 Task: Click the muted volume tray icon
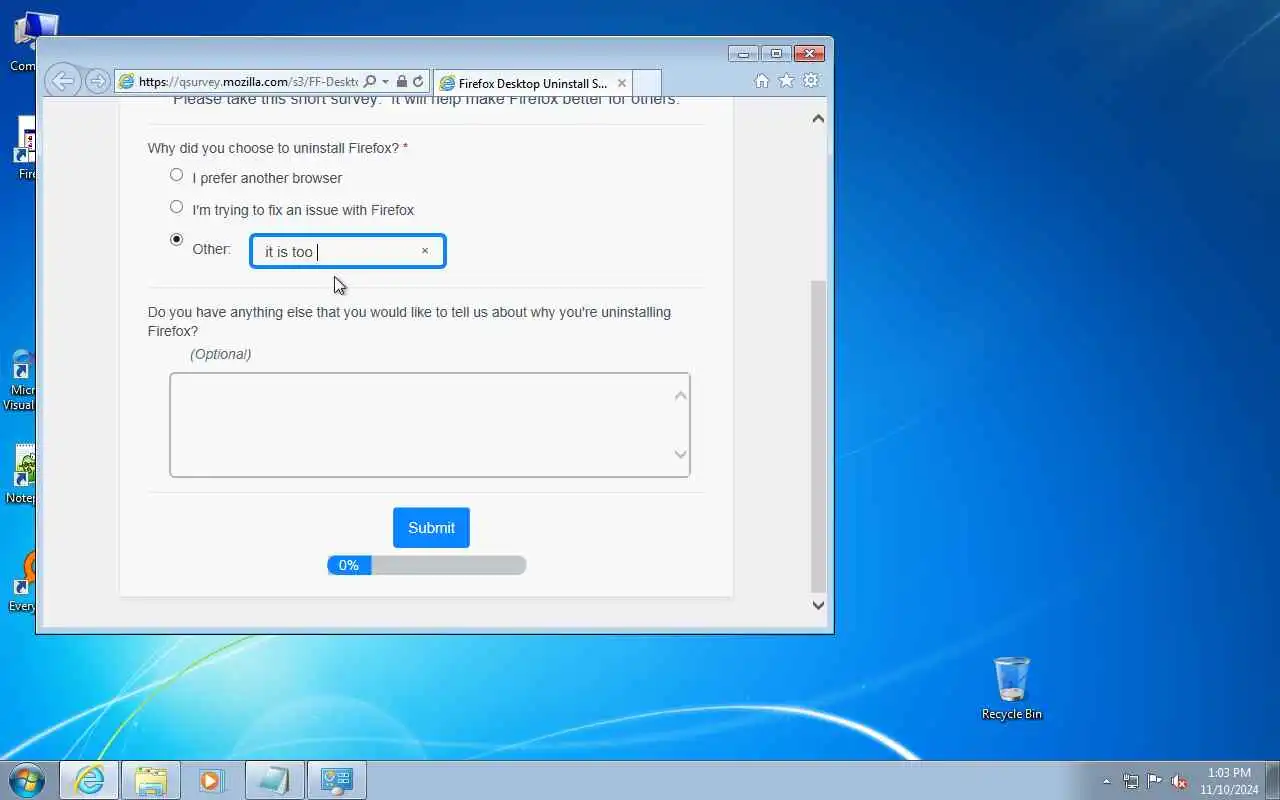click(1179, 781)
